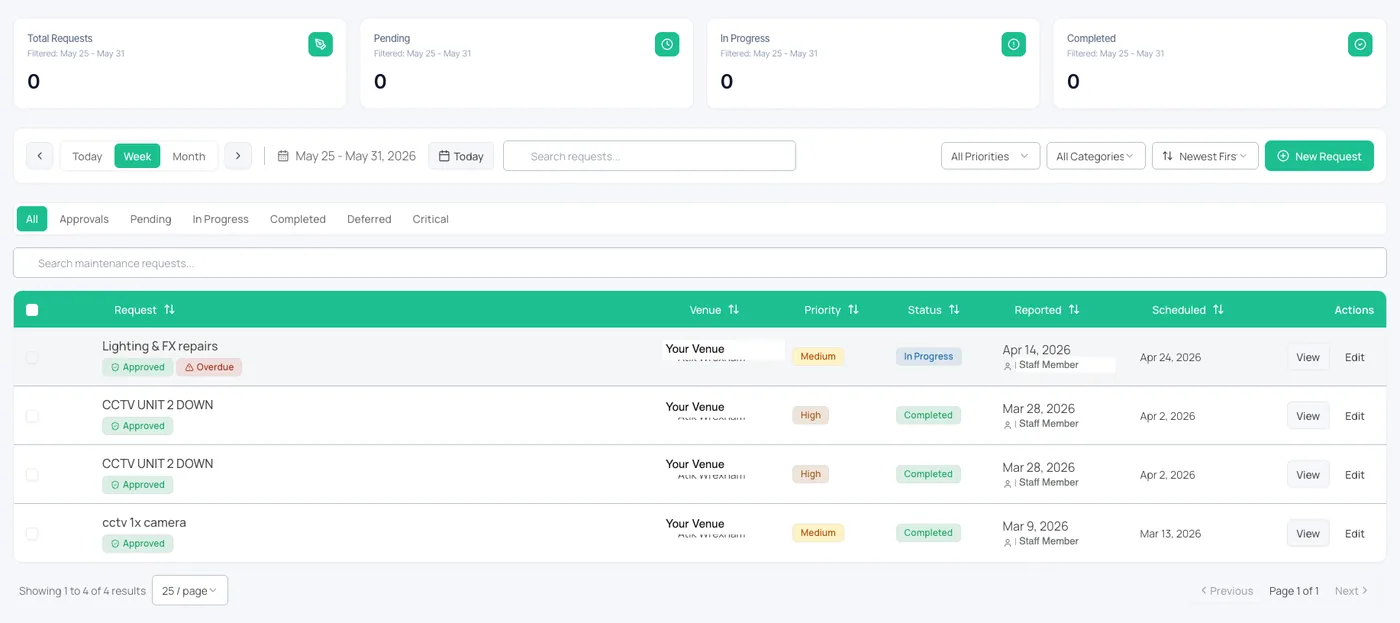Click the In Progress card icon
Image resolution: width=1400 pixels, height=623 pixels.
tap(1013, 44)
